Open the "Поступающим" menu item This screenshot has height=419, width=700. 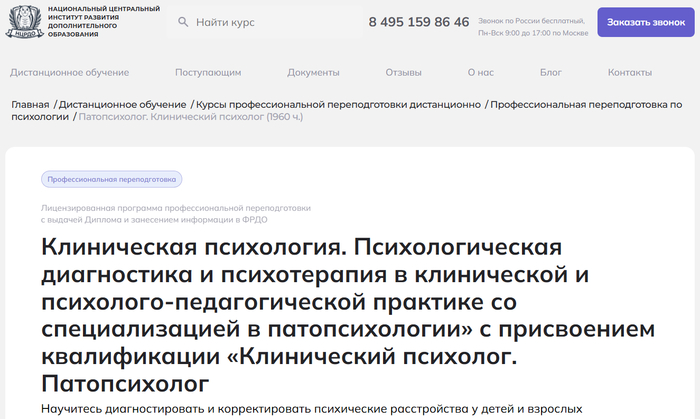pos(208,73)
